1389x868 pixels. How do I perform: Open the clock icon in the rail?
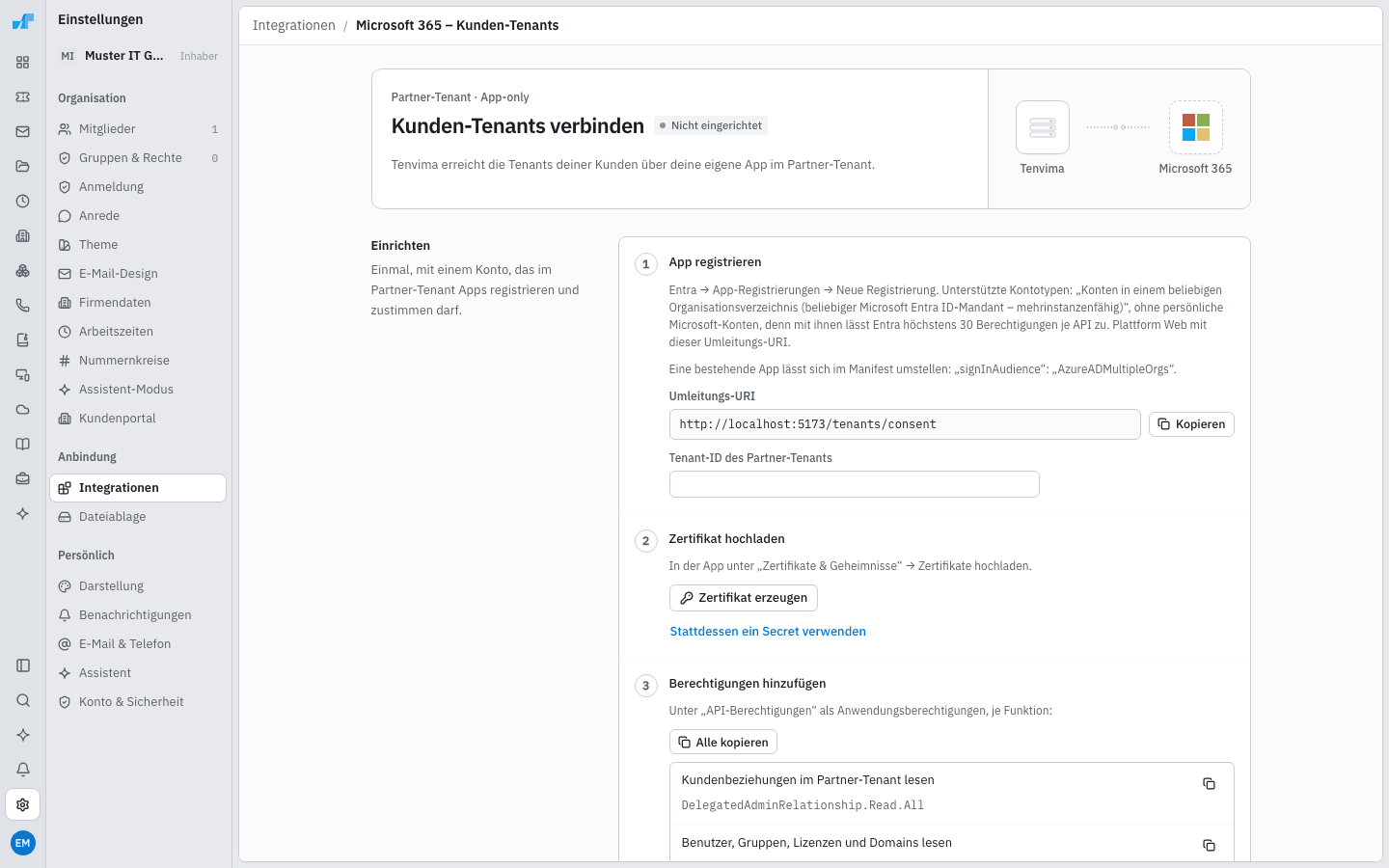tap(23, 202)
